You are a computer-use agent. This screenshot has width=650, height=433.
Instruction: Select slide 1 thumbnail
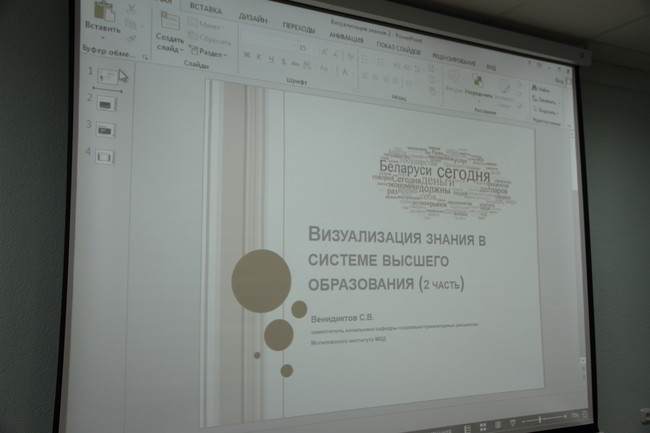tap(107, 77)
